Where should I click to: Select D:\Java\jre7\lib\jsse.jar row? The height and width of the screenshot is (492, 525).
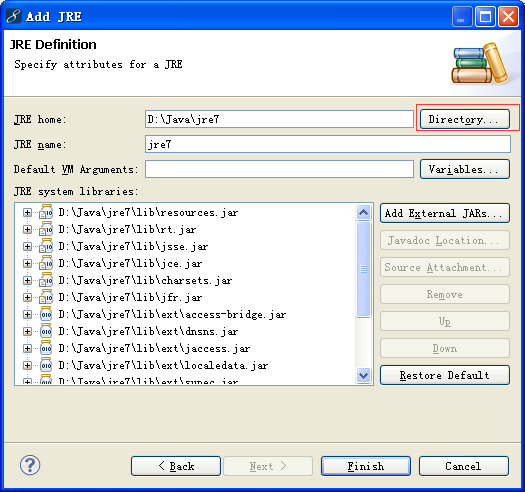coord(133,247)
